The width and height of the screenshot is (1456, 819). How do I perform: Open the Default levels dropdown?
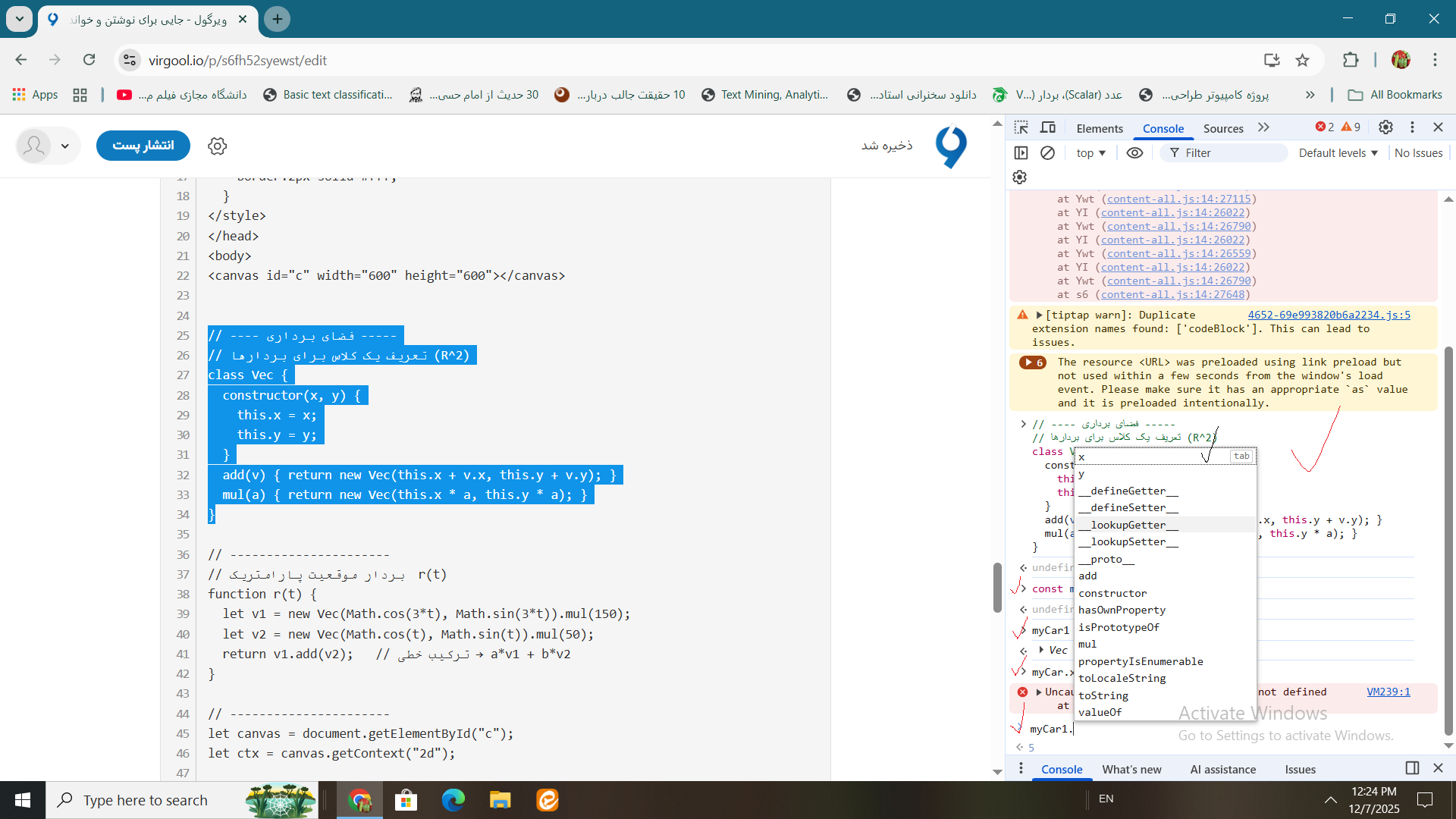pos(1338,153)
